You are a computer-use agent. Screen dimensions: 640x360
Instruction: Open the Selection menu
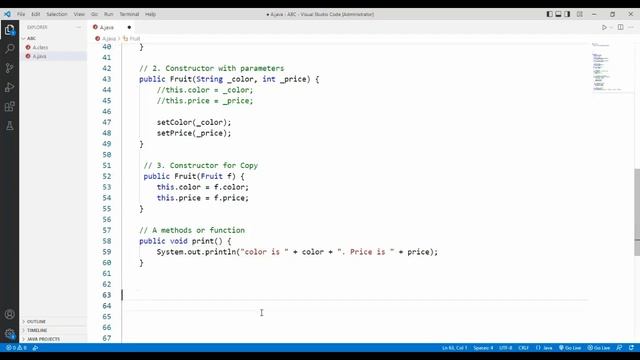coord(57,14)
